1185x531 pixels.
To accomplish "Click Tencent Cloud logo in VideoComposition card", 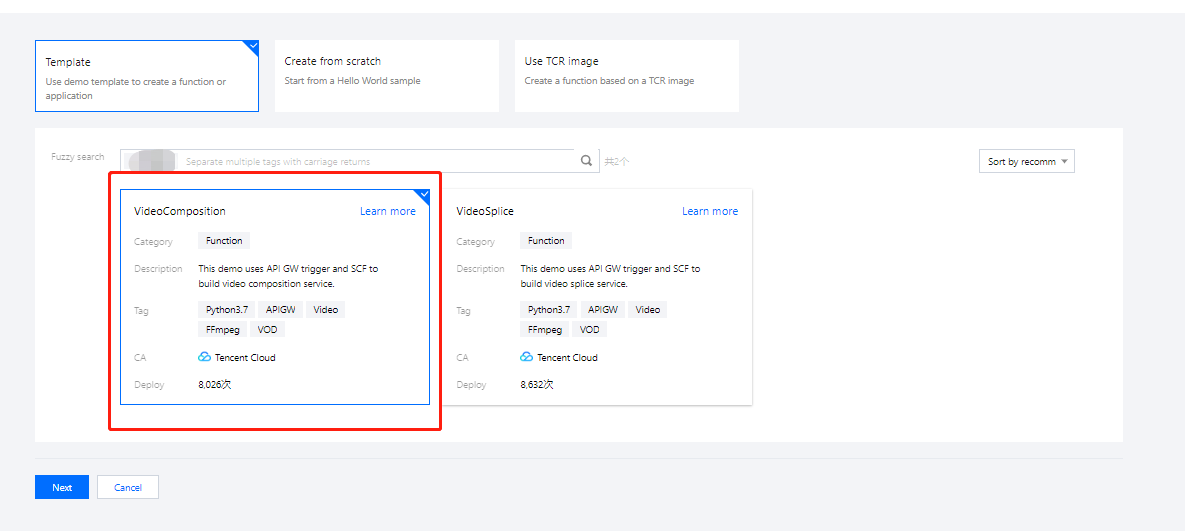I will (x=205, y=357).
